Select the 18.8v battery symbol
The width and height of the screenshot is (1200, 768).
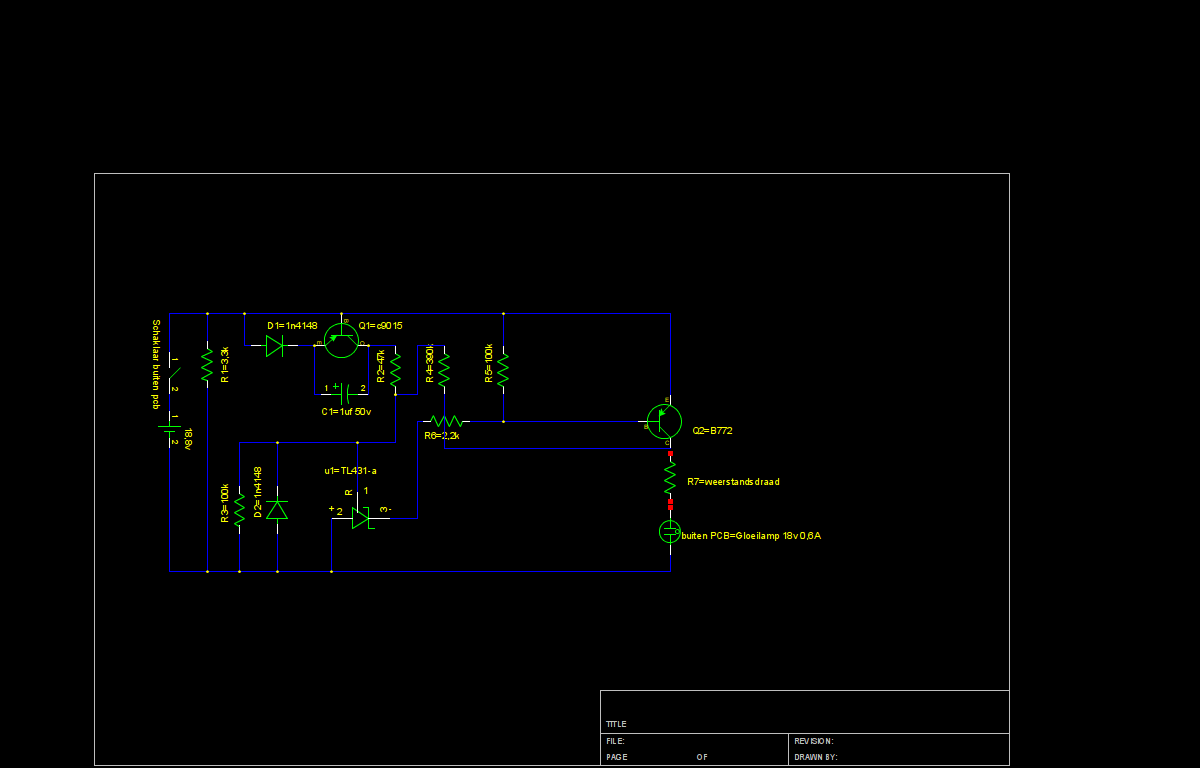(x=170, y=430)
